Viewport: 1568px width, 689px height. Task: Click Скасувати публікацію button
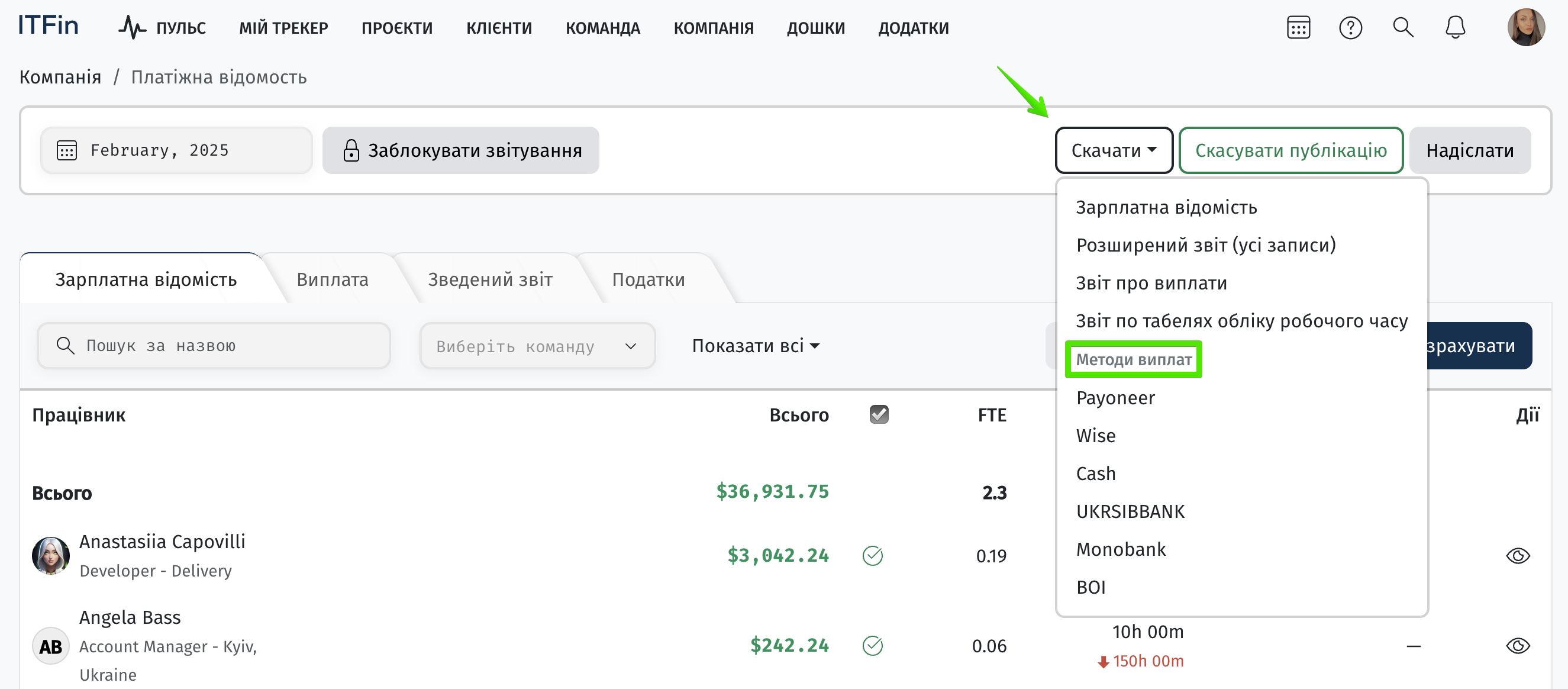click(1291, 150)
